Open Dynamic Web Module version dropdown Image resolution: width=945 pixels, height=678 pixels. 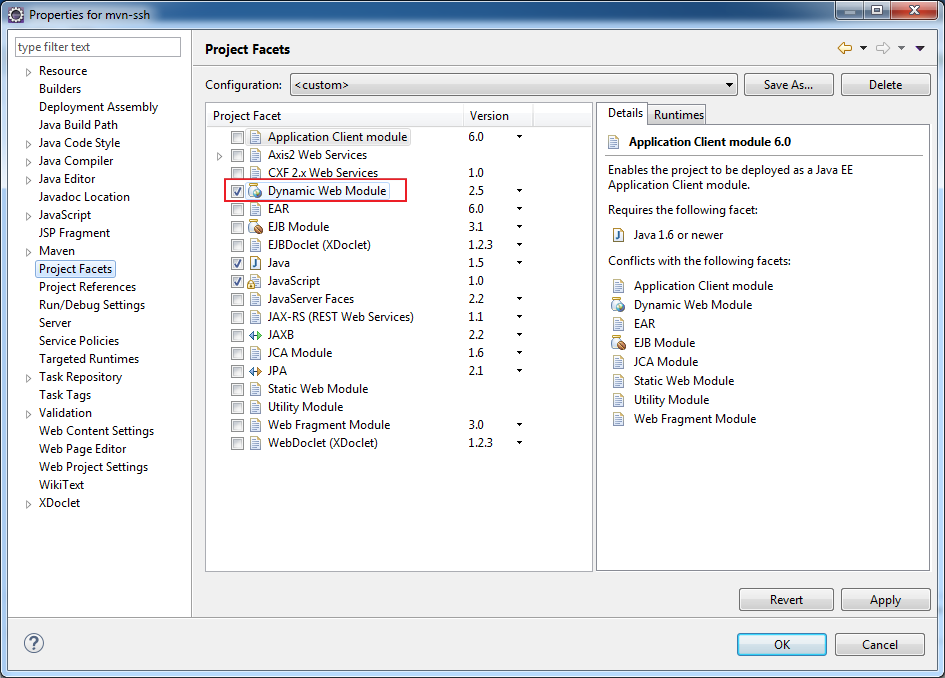[x=519, y=191]
